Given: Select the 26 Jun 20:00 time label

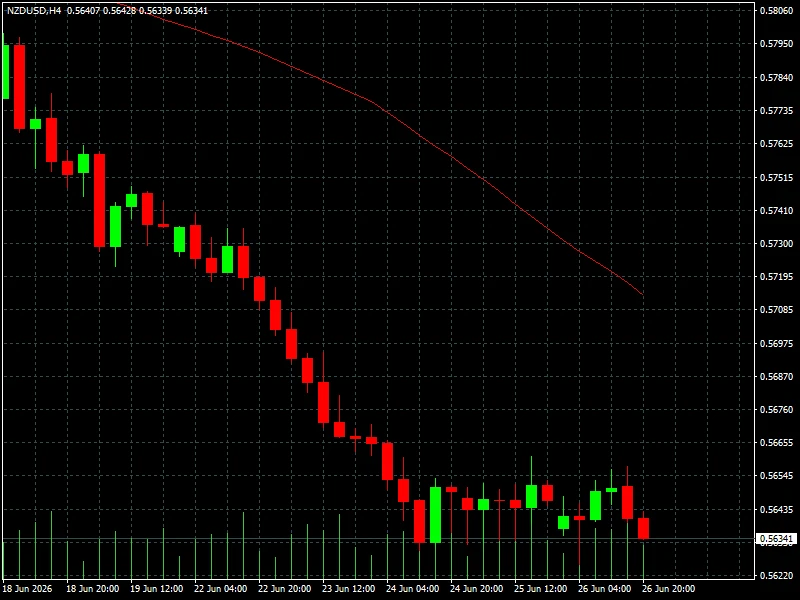Looking at the screenshot, I should 668,589.
